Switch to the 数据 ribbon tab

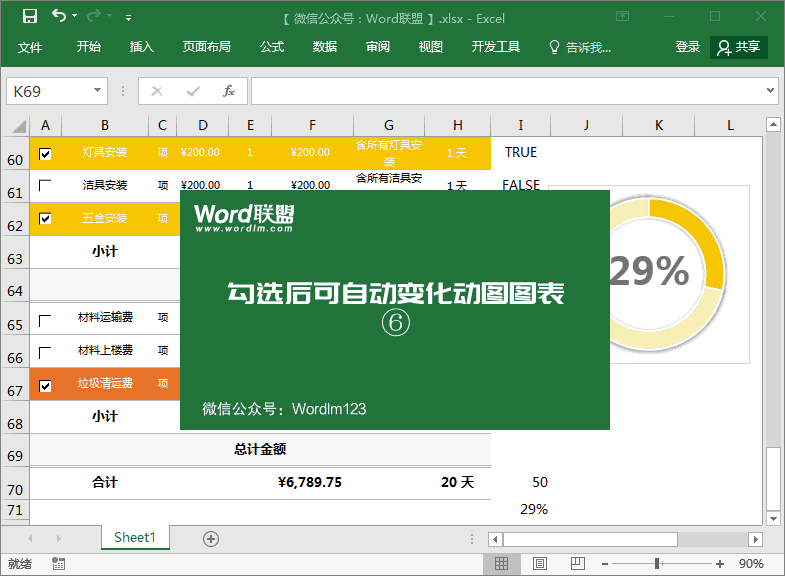coord(325,47)
